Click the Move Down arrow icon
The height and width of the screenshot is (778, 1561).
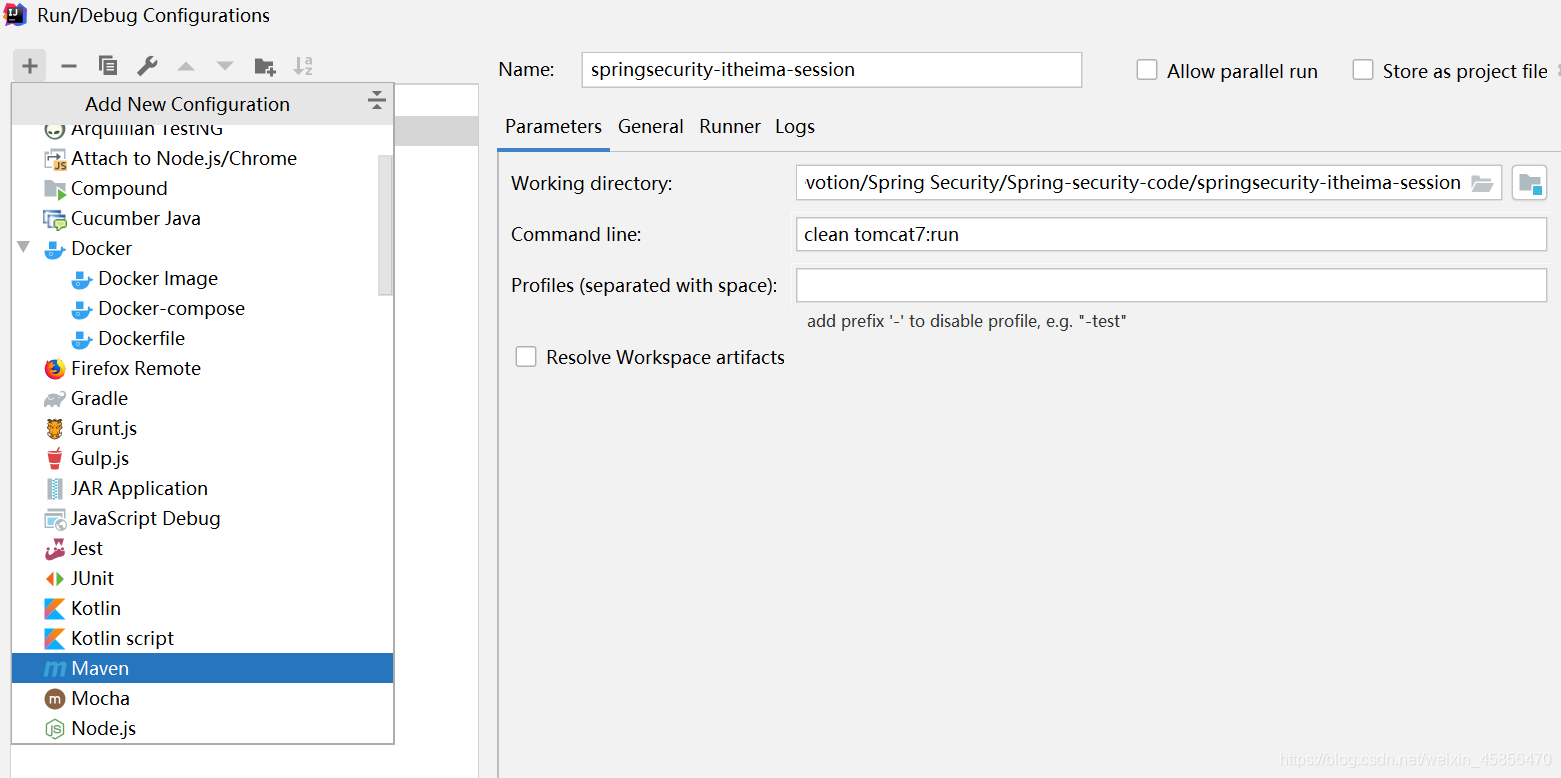coord(225,66)
